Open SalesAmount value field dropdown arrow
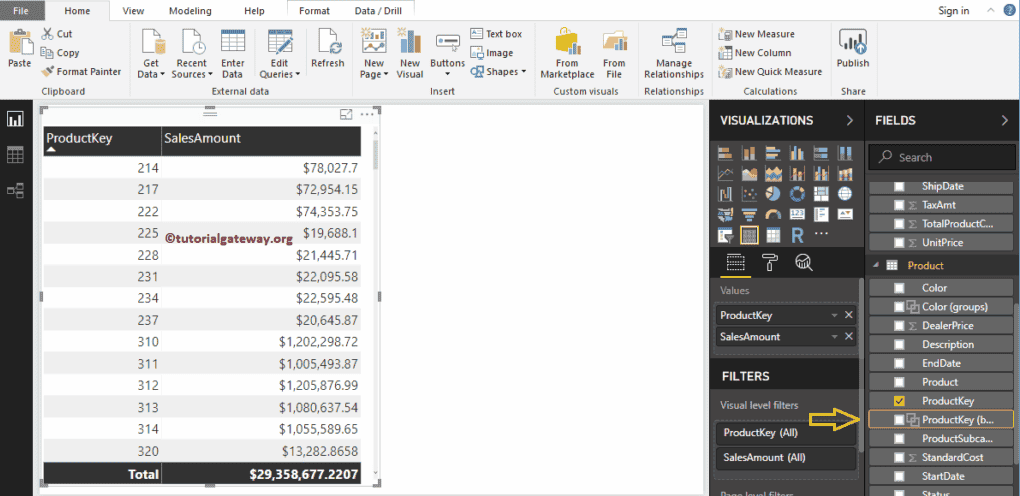This screenshot has width=1020, height=496. click(x=835, y=337)
